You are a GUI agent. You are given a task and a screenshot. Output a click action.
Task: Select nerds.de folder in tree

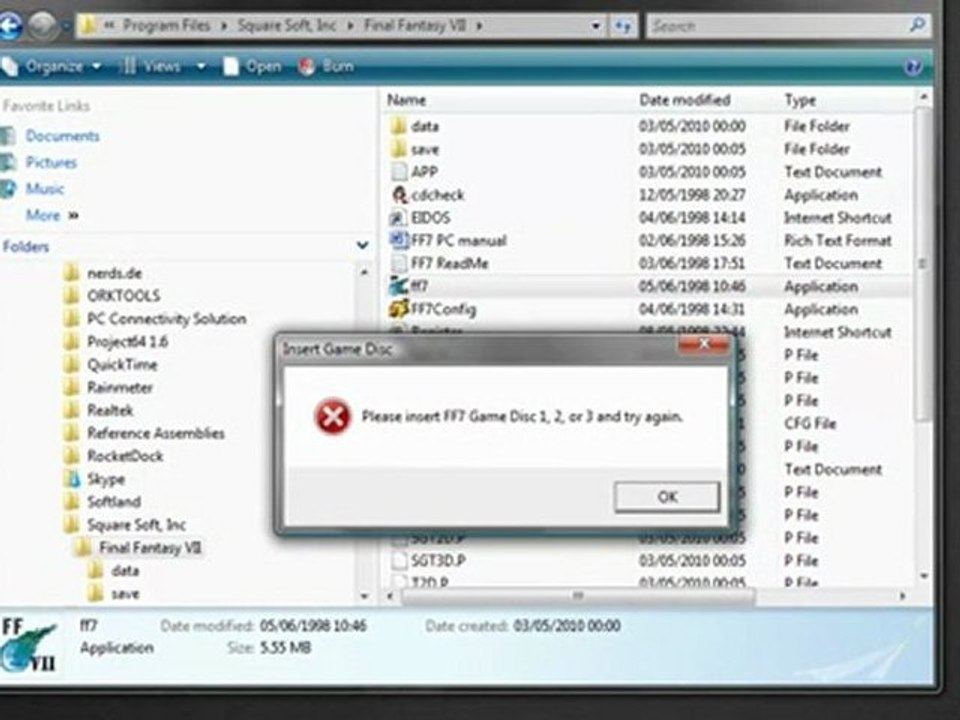[x=114, y=273]
